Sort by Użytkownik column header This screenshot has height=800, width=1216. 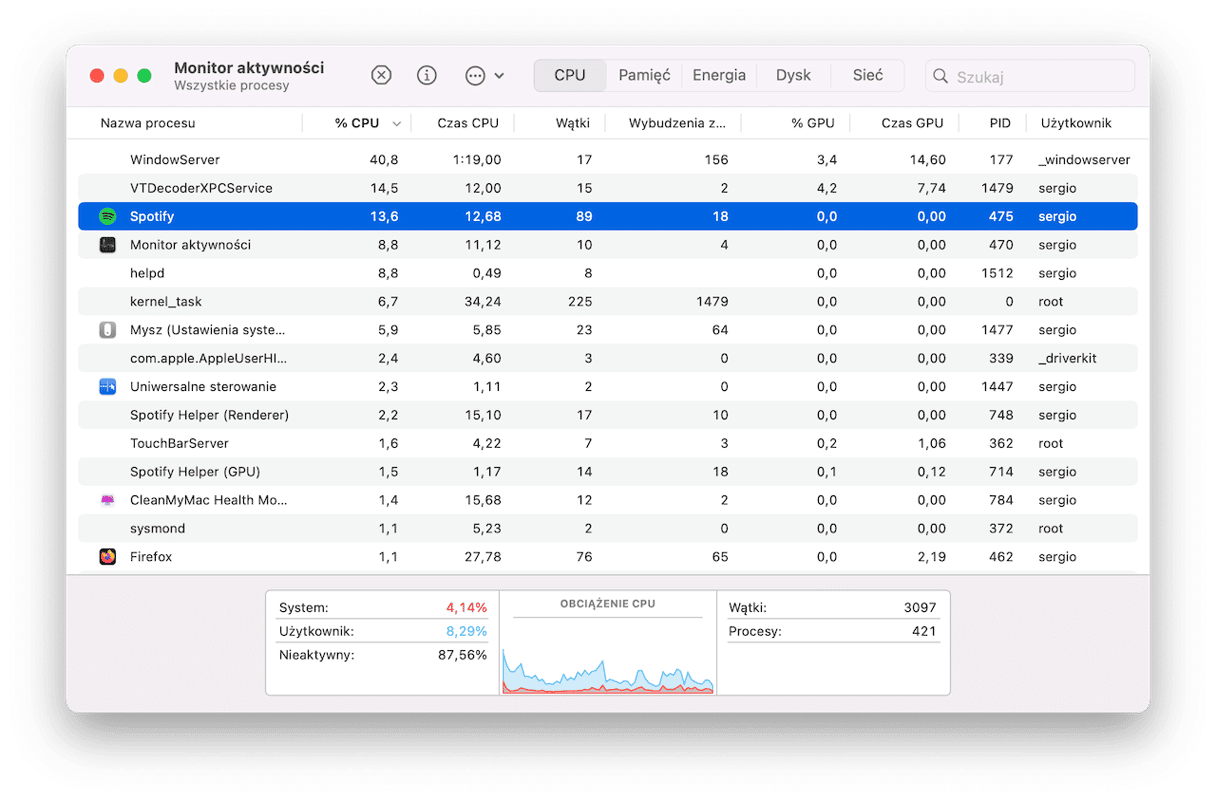click(x=1076, y=123)
